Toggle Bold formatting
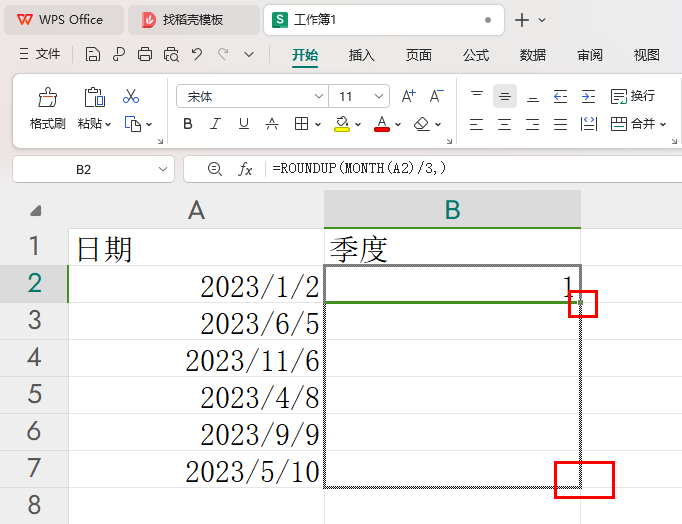 coord(188,124)
